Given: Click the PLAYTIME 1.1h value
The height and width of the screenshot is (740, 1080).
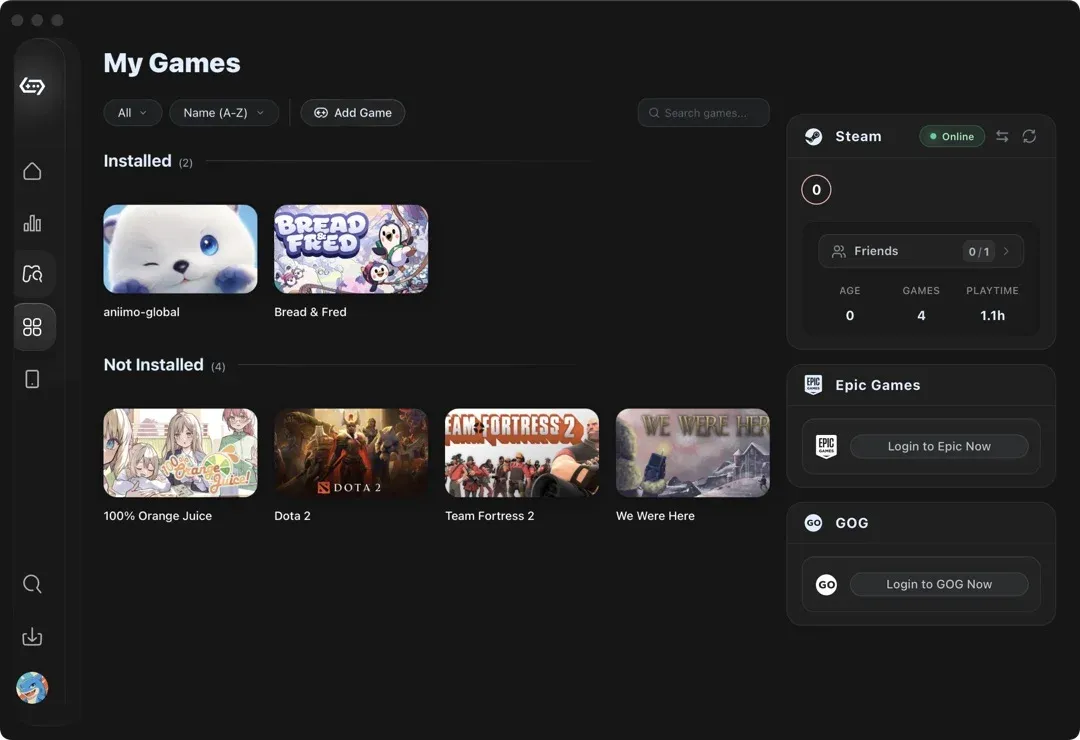Looking at the screenshot, I should click(993, 316).
